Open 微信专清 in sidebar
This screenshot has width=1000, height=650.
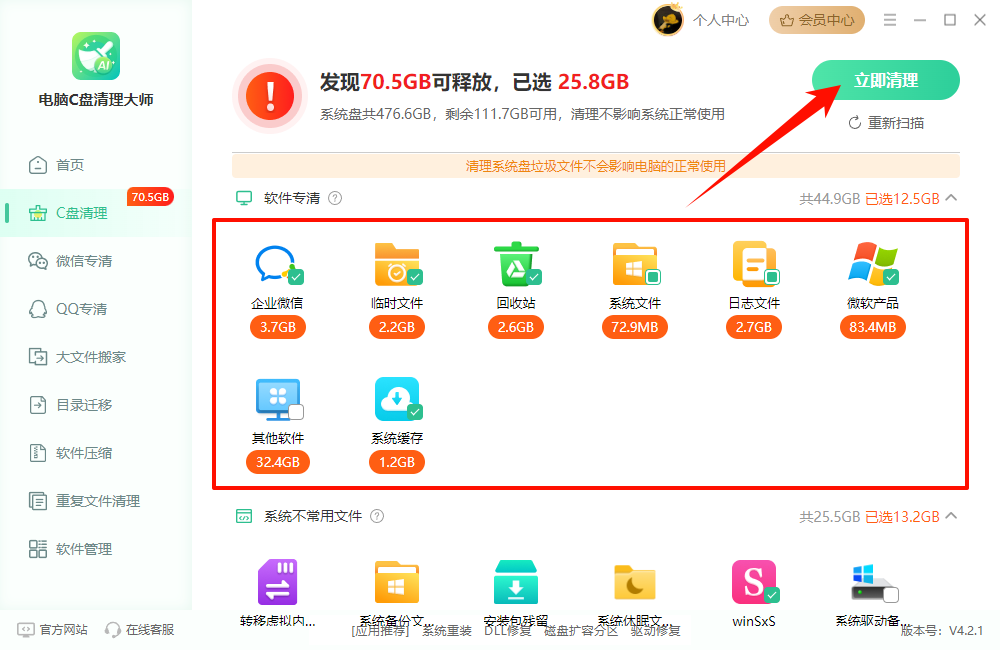click(x=71, y=261)
